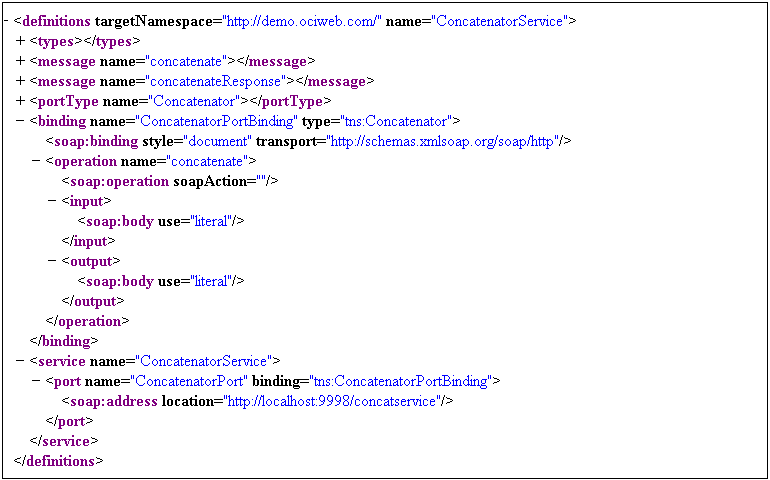Collapse the input element
Viewport: 770px width, 480px height.
pos(52,201)
